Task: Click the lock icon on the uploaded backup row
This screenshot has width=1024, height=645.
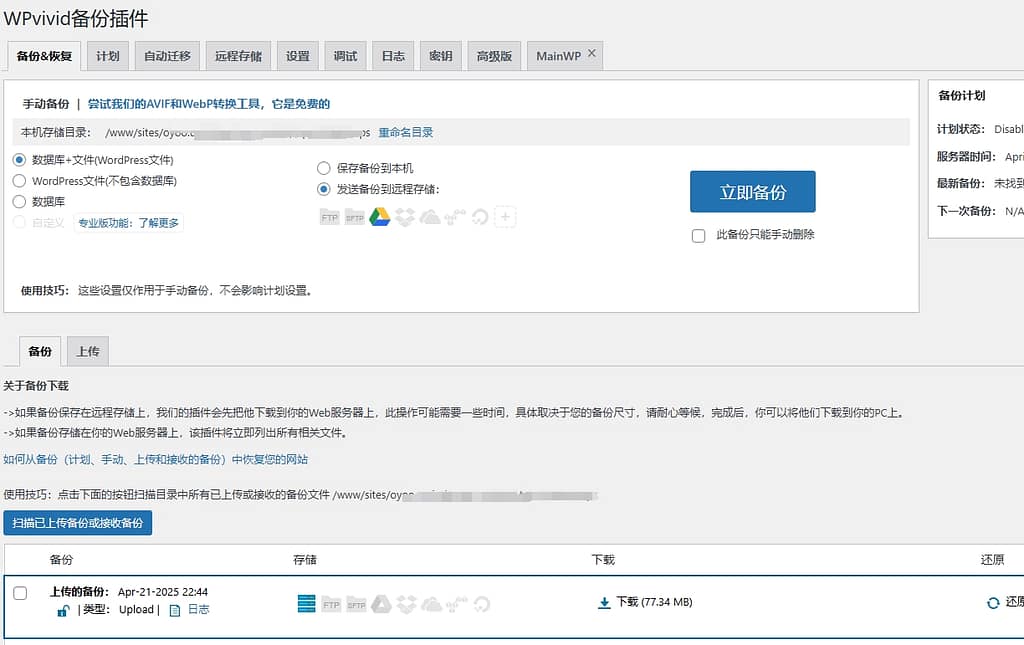Action: click(62, 609)
